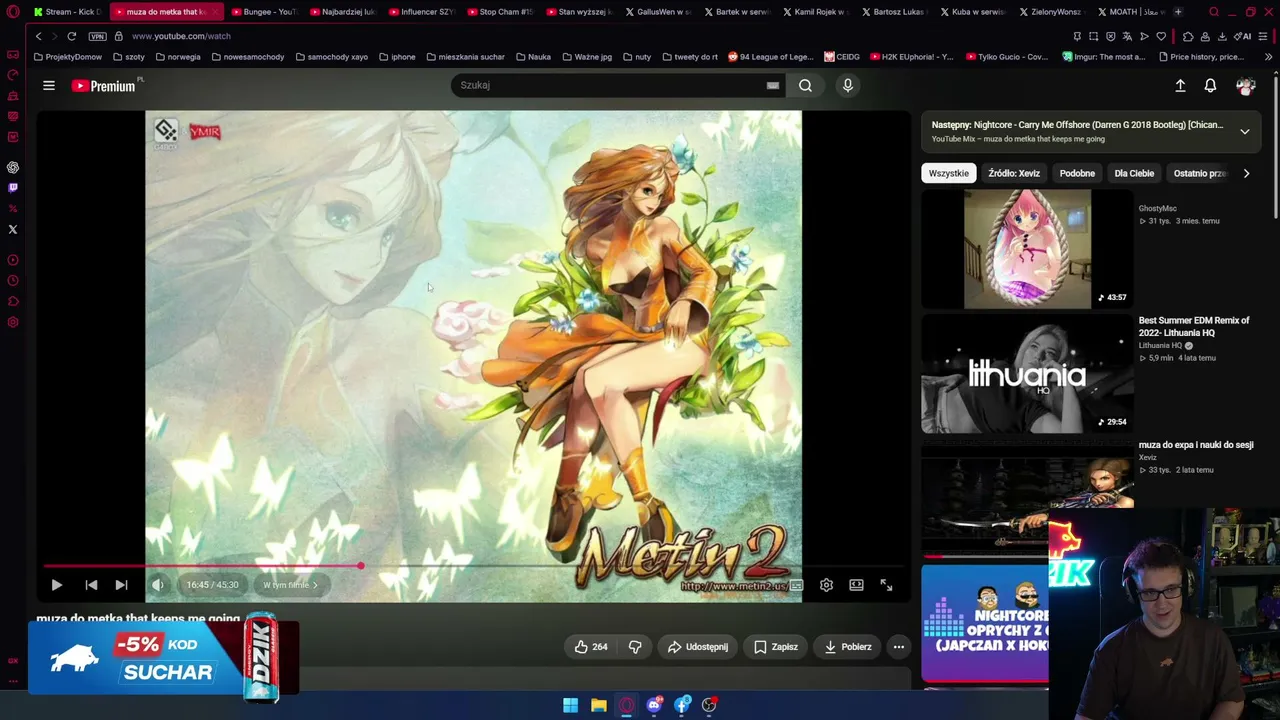The height and width of the screenshot is (720, 1280).
Task: Show more filter chips with right arrow
Action: (1246, 173)
